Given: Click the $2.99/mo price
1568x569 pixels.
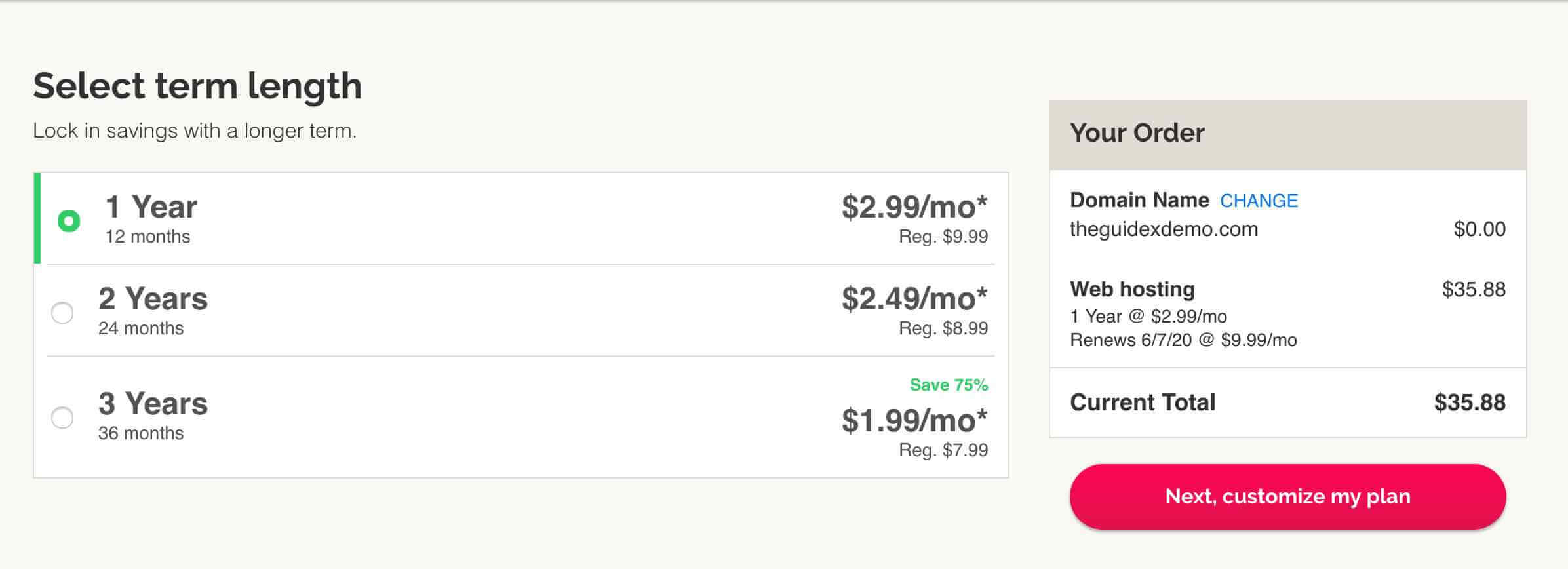Looking at the screenshot, I should click(914, 207).
